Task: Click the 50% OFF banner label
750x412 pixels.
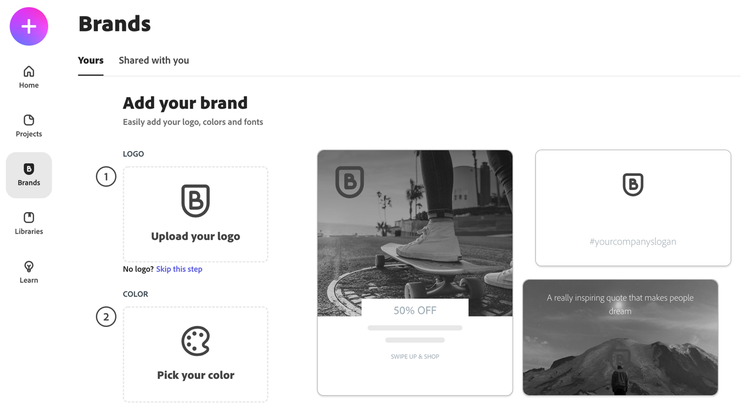Action: (x=415, y=311)
